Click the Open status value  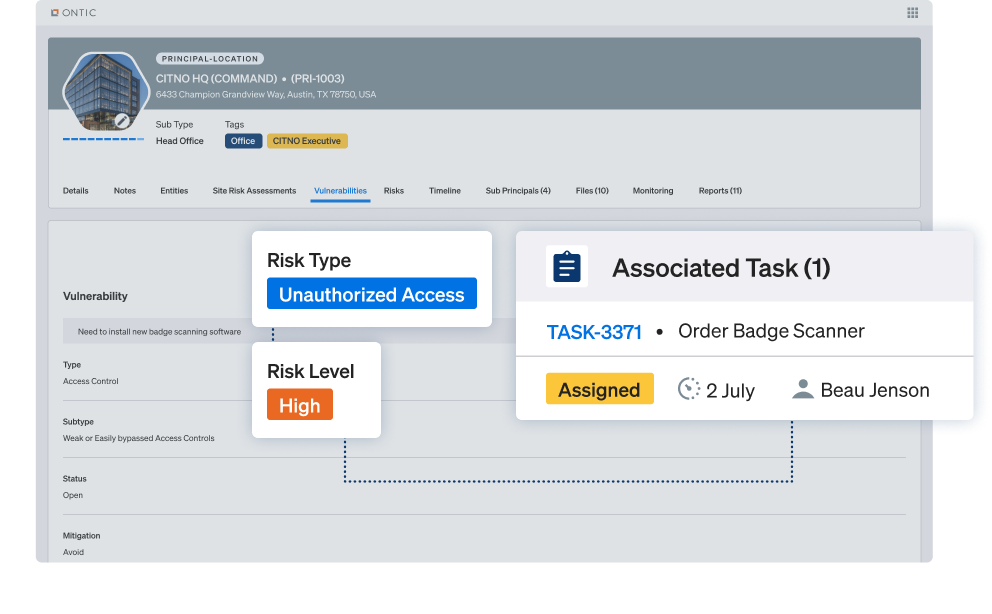coord(73,495)
